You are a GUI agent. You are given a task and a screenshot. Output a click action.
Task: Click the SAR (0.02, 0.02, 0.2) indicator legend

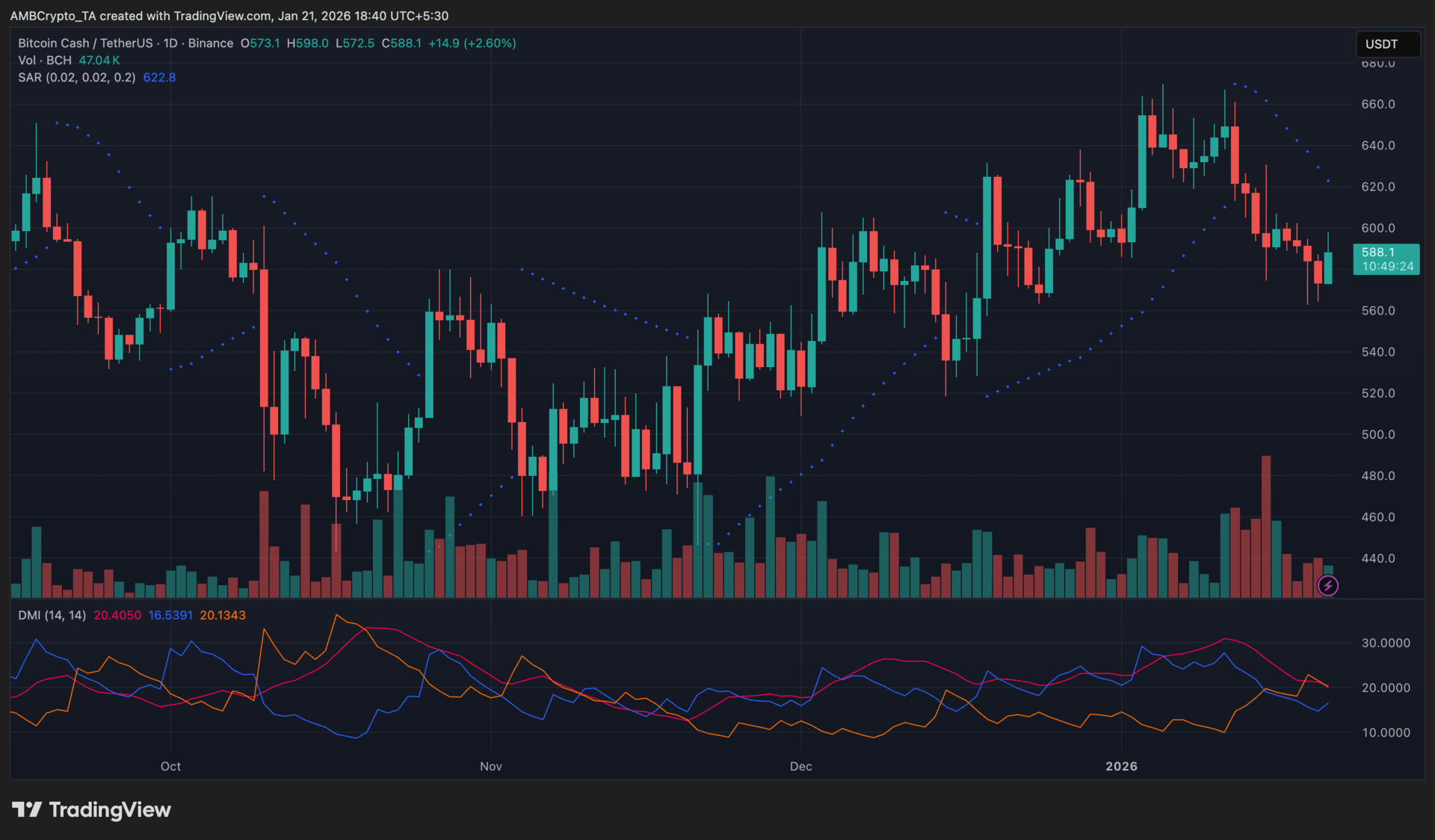click(76, 78)
